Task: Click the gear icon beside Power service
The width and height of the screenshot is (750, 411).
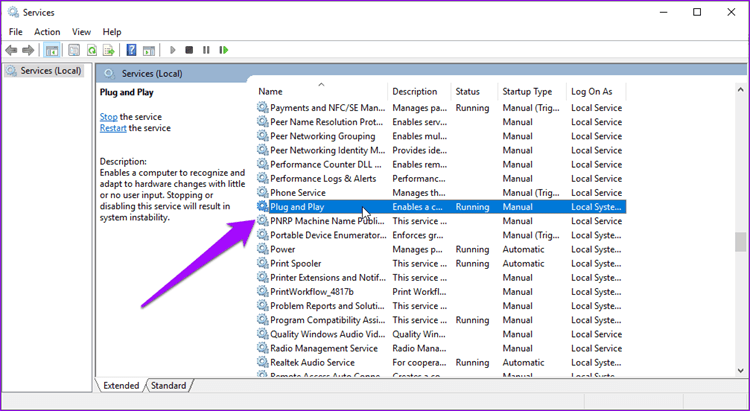Action: click(x=263, y=249)
